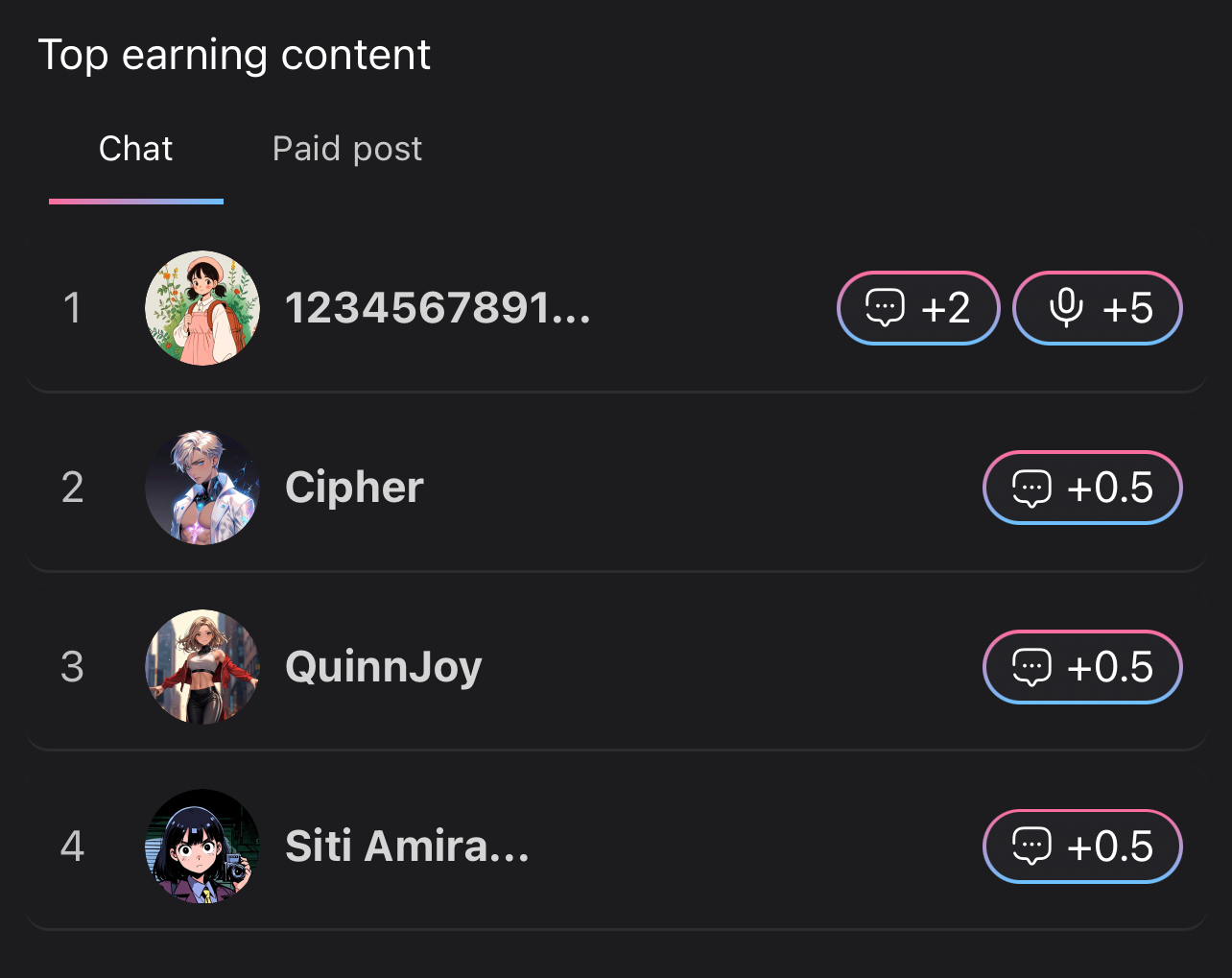Click the chat bubble icon in Siti Amira's row
The height and width of the screenshot is (978, 1232).
click(1031, 847)
